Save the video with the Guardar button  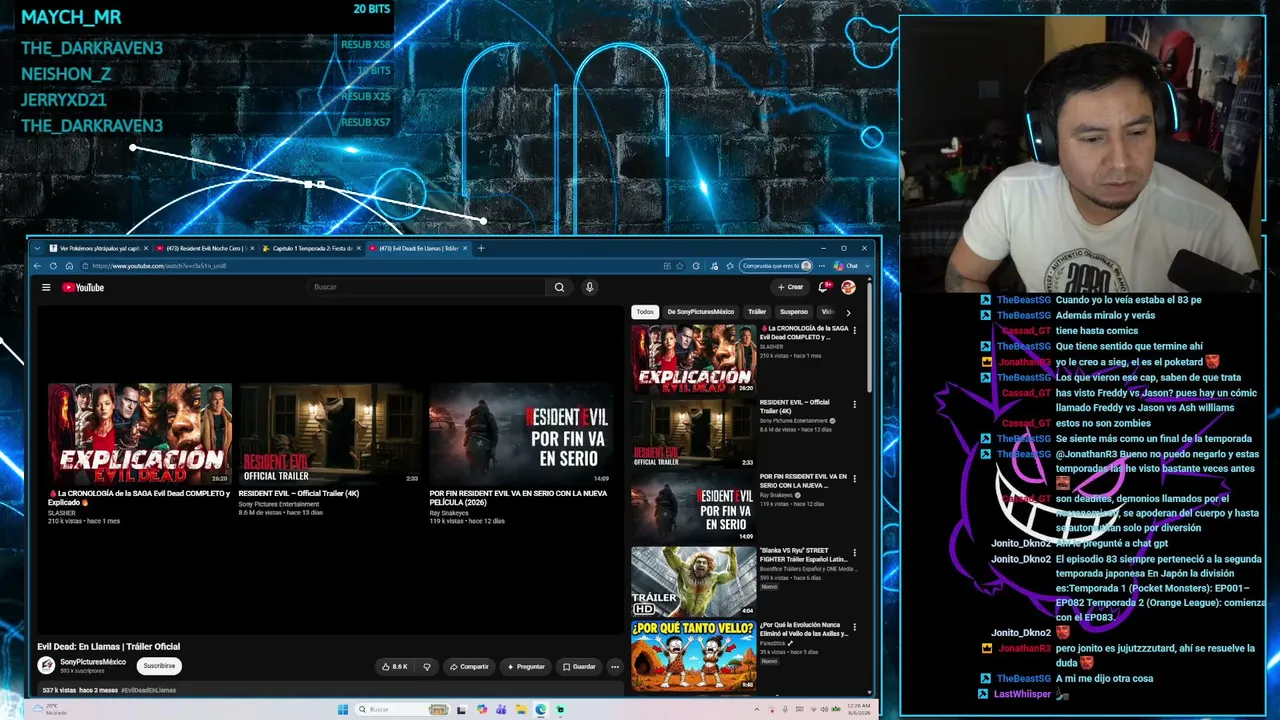[579, 666]
